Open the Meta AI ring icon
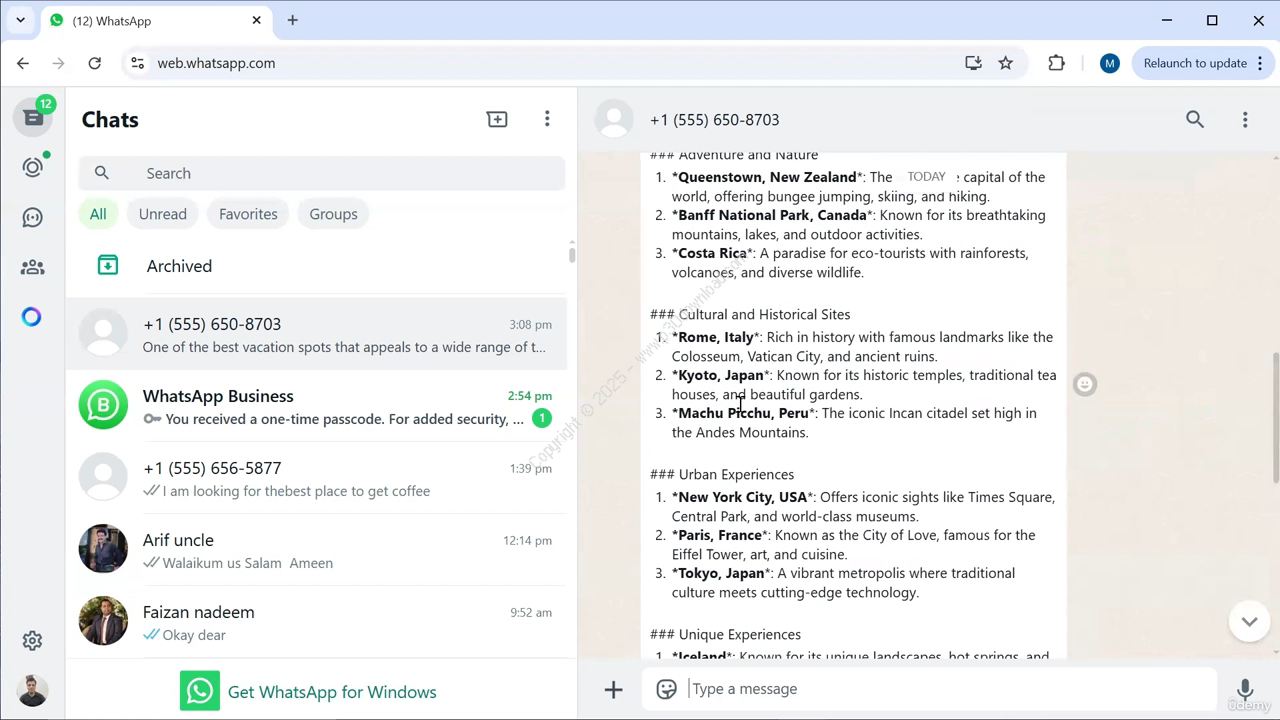The height and width of the screenshot is (720, 1280). click(32, 317)
